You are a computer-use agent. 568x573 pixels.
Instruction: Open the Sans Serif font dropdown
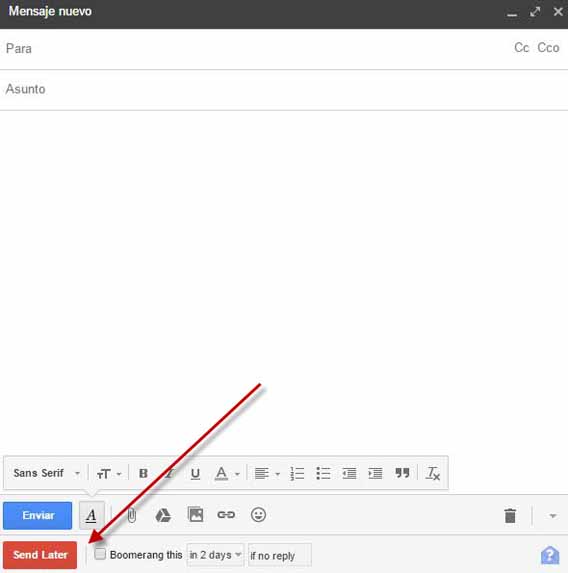[x=46, y=473]
